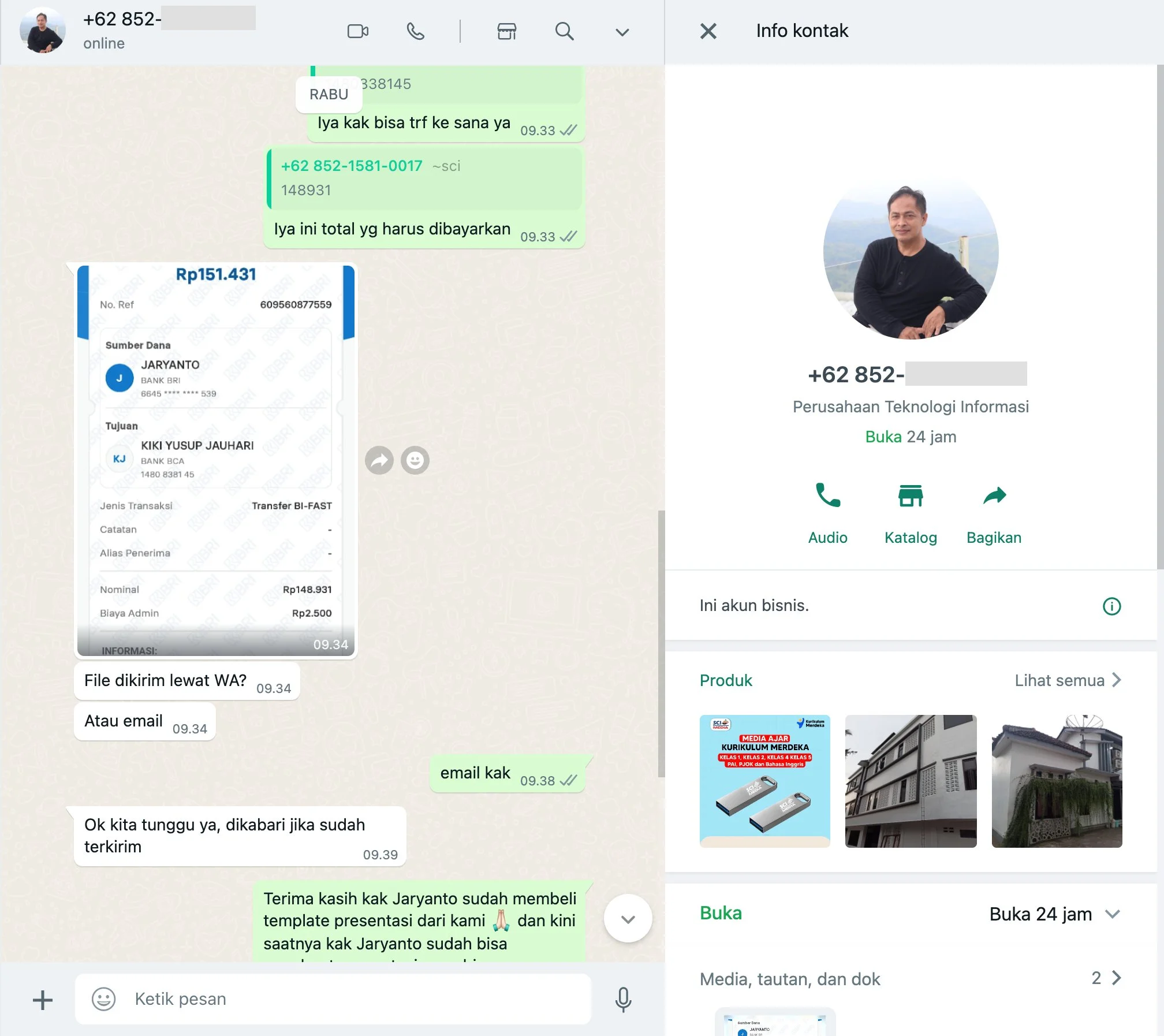Open emoji picker in message box
1164x1036 pixels.
tap(104, 999)
